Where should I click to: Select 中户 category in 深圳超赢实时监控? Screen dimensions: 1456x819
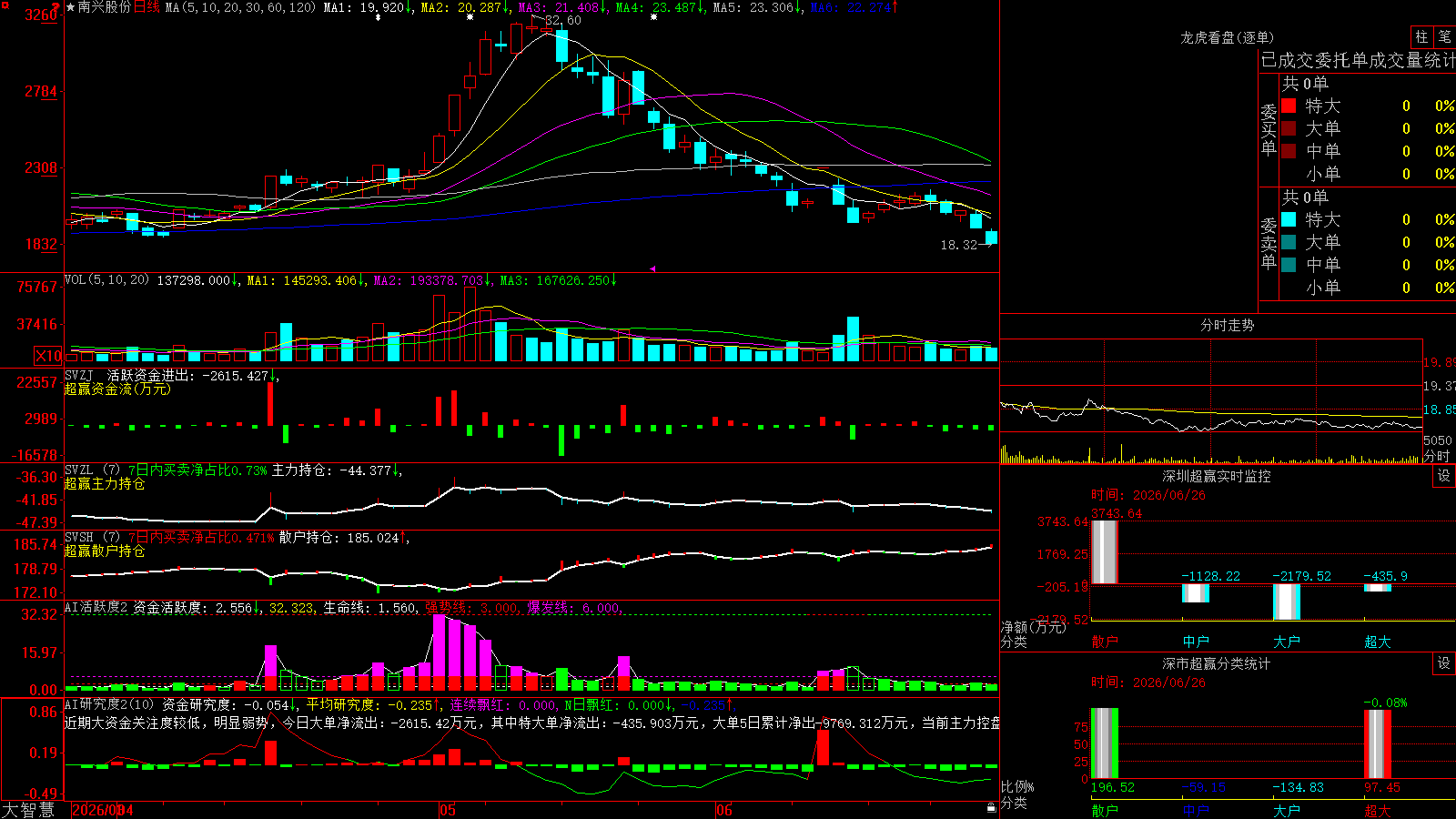click(x=1196, y=642)
